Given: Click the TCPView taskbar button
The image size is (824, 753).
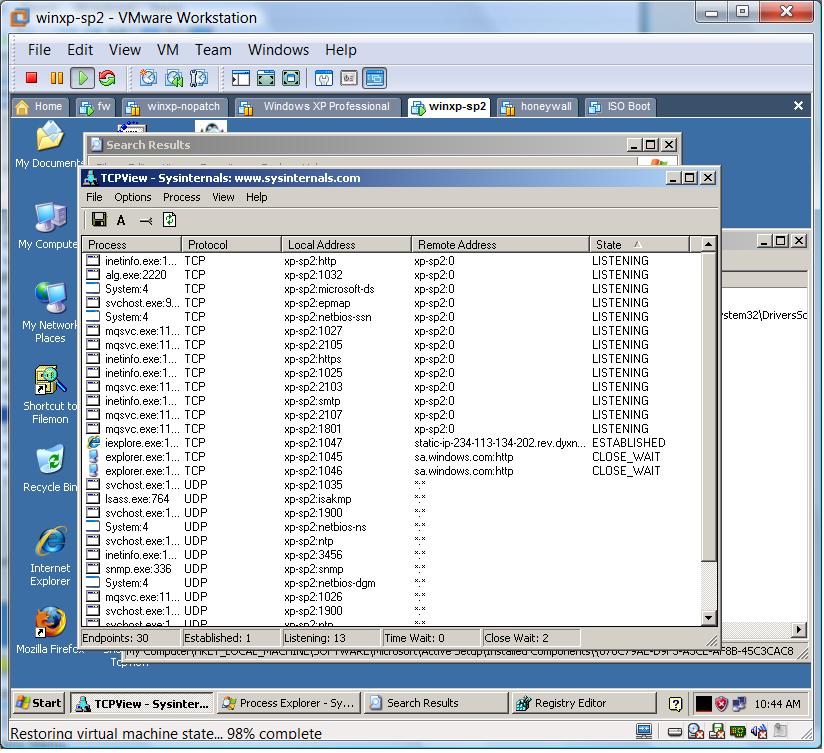Looking at the screenshot, I should [142, 703].
